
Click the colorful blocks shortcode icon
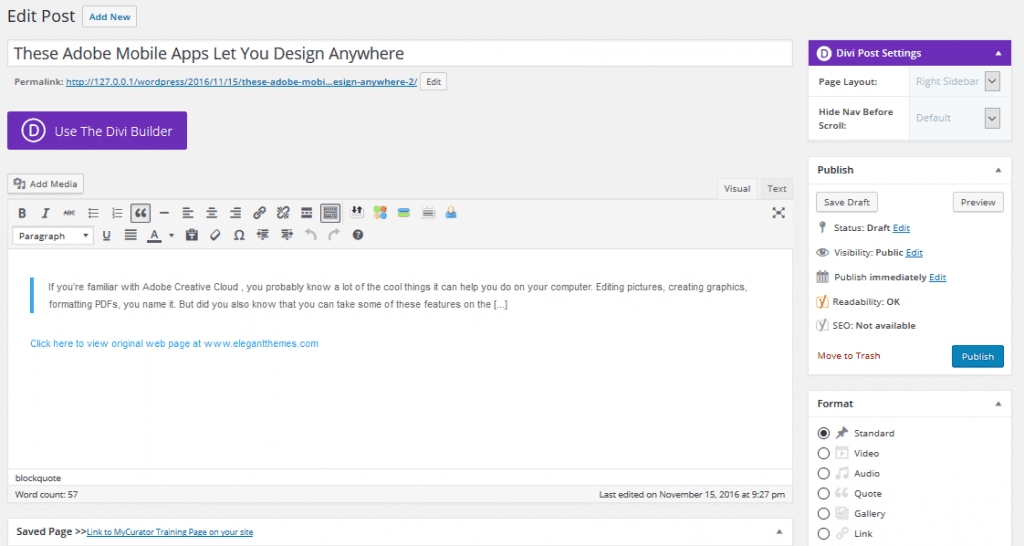click(380, 212)
